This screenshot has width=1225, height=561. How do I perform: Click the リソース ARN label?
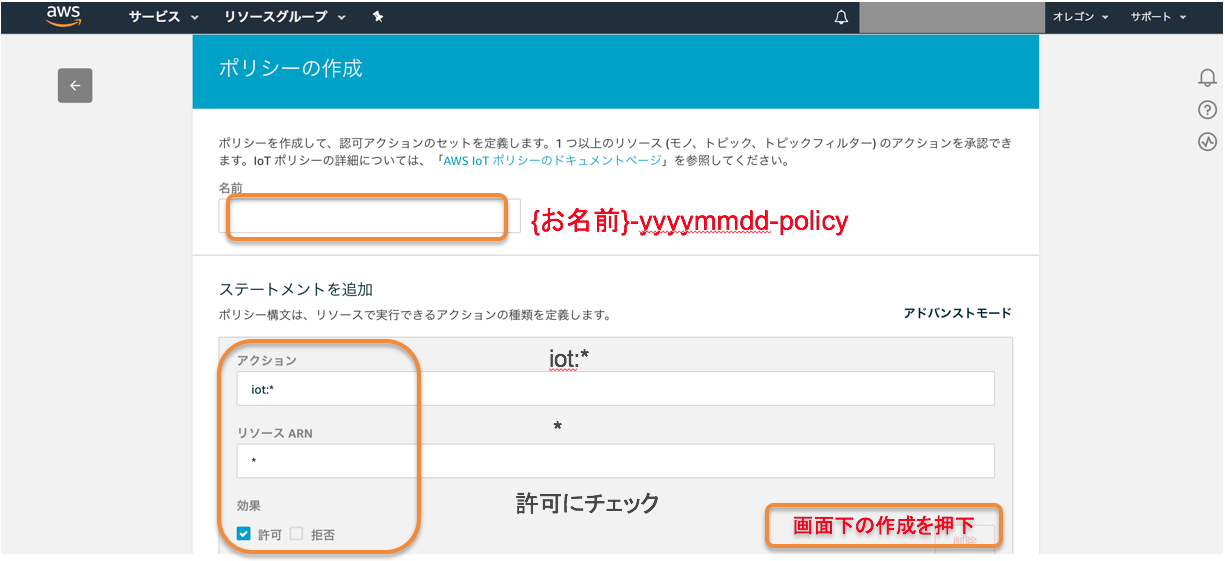click(275, 433)
